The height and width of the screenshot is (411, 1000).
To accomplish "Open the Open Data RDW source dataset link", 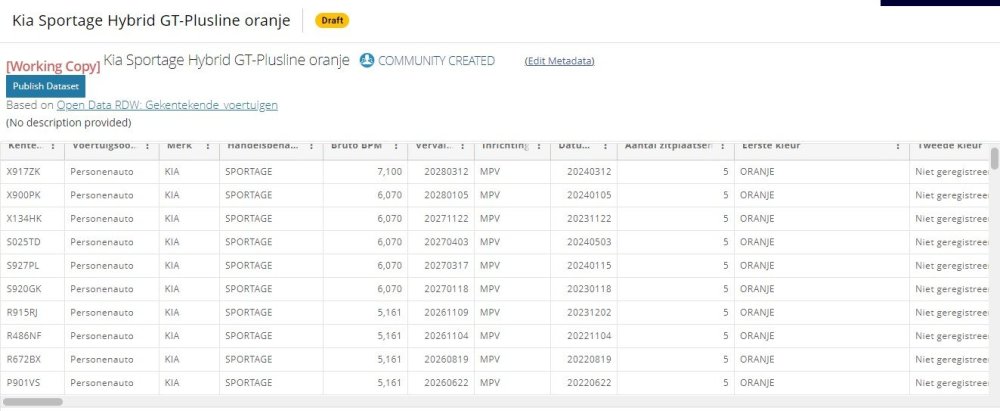I will coord(167,105).
